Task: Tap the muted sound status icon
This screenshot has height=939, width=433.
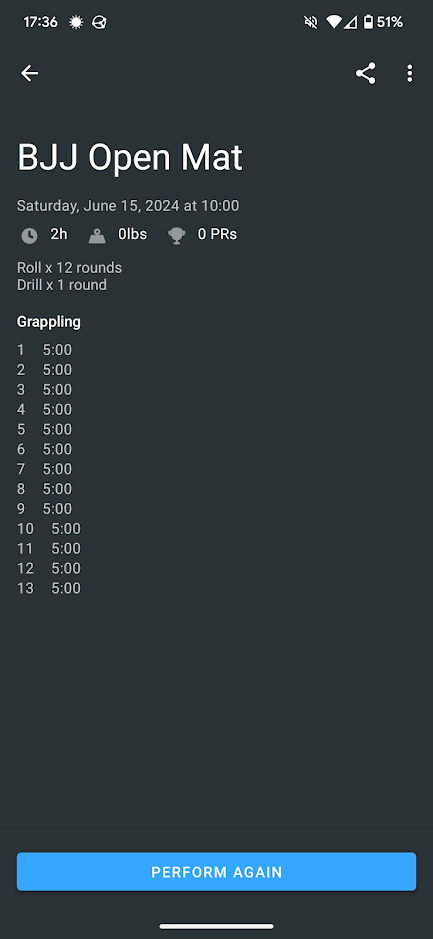Action: [x=311, y=22]
